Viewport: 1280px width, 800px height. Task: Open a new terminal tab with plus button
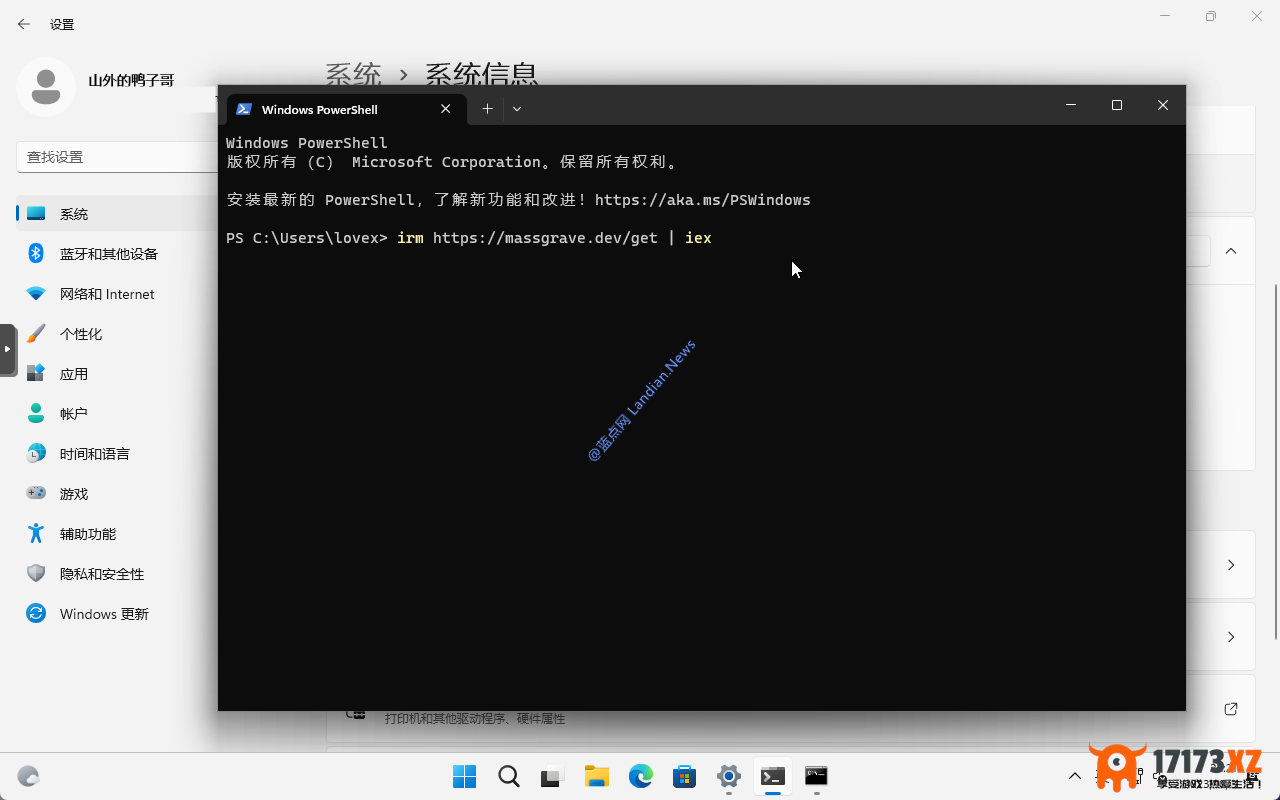coord(487,109)
